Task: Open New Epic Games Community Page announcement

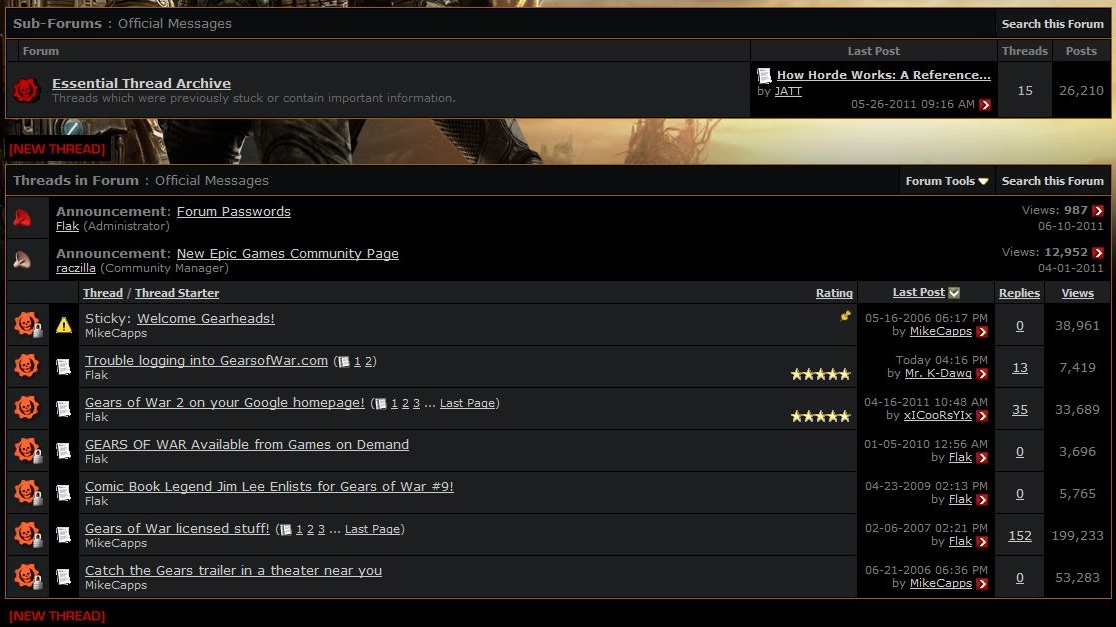Action: click(287, 254)
